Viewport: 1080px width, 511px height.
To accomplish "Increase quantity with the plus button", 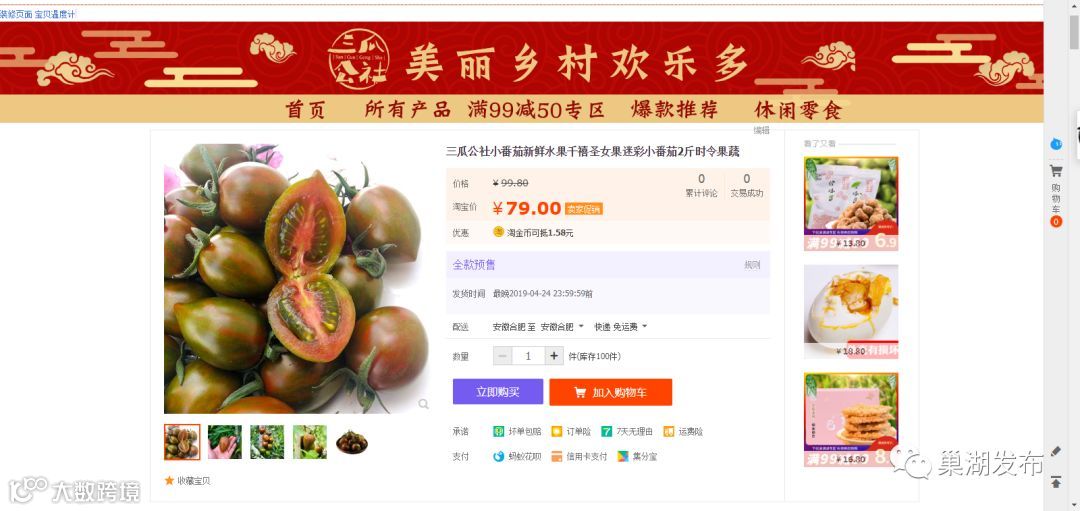I will point(554,356).
